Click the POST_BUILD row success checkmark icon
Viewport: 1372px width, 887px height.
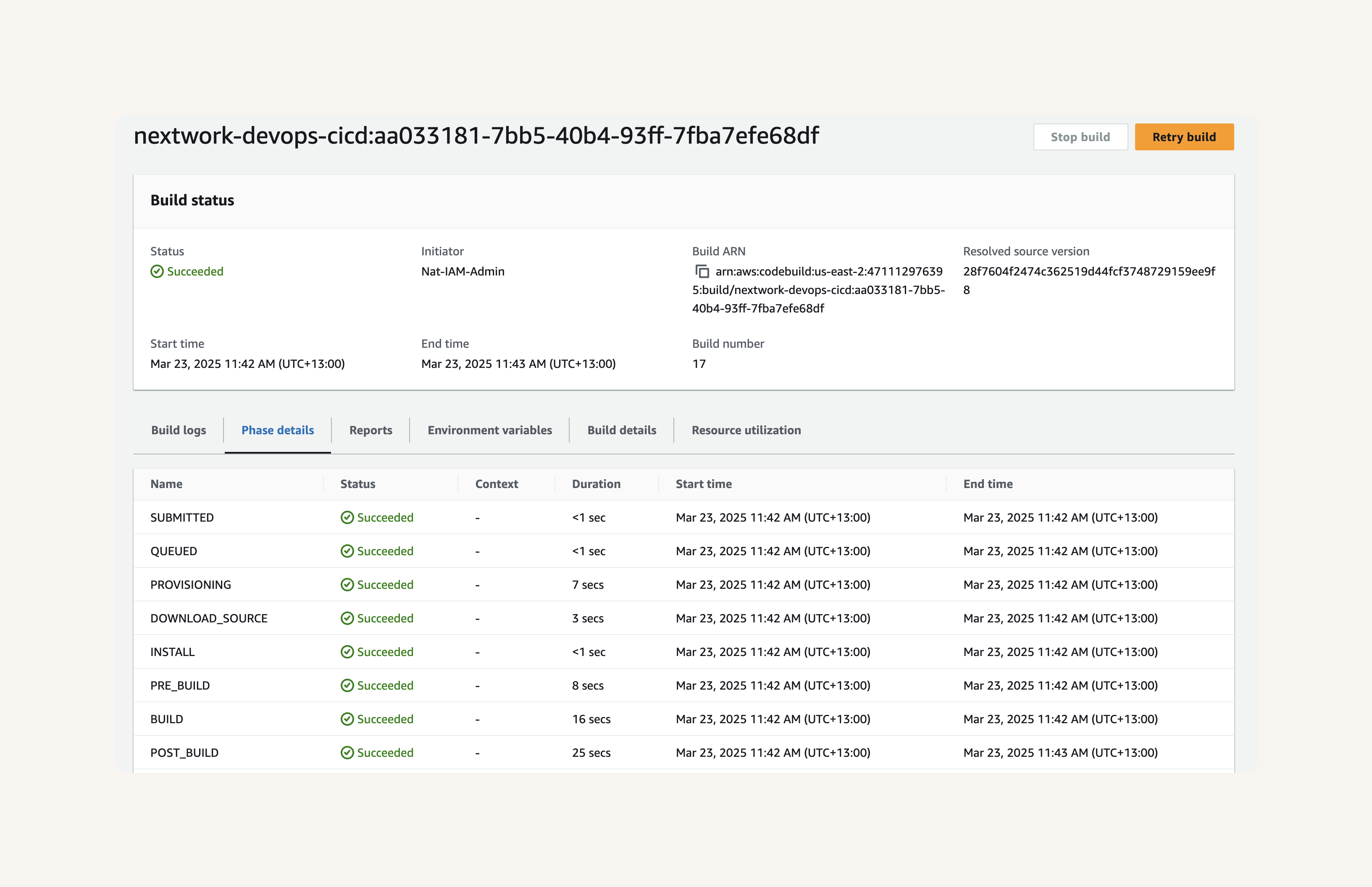[347, 753]
